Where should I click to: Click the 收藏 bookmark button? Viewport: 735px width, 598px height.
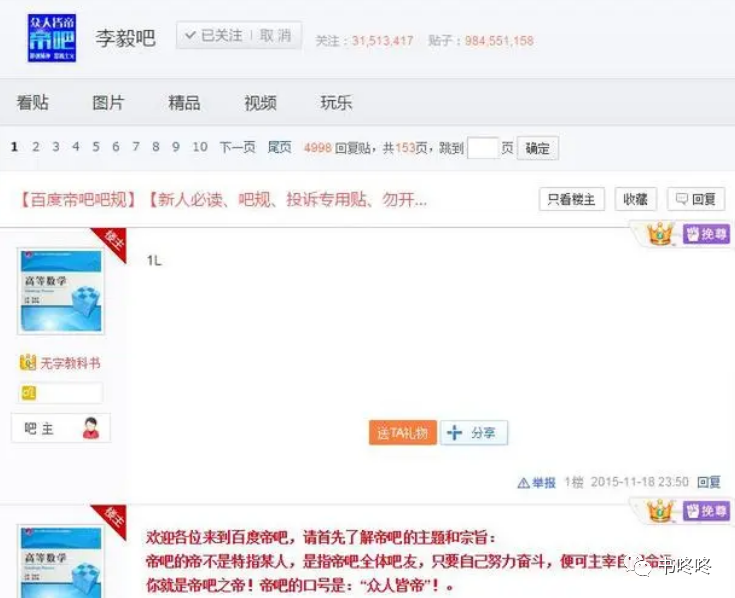click(636, 199)
